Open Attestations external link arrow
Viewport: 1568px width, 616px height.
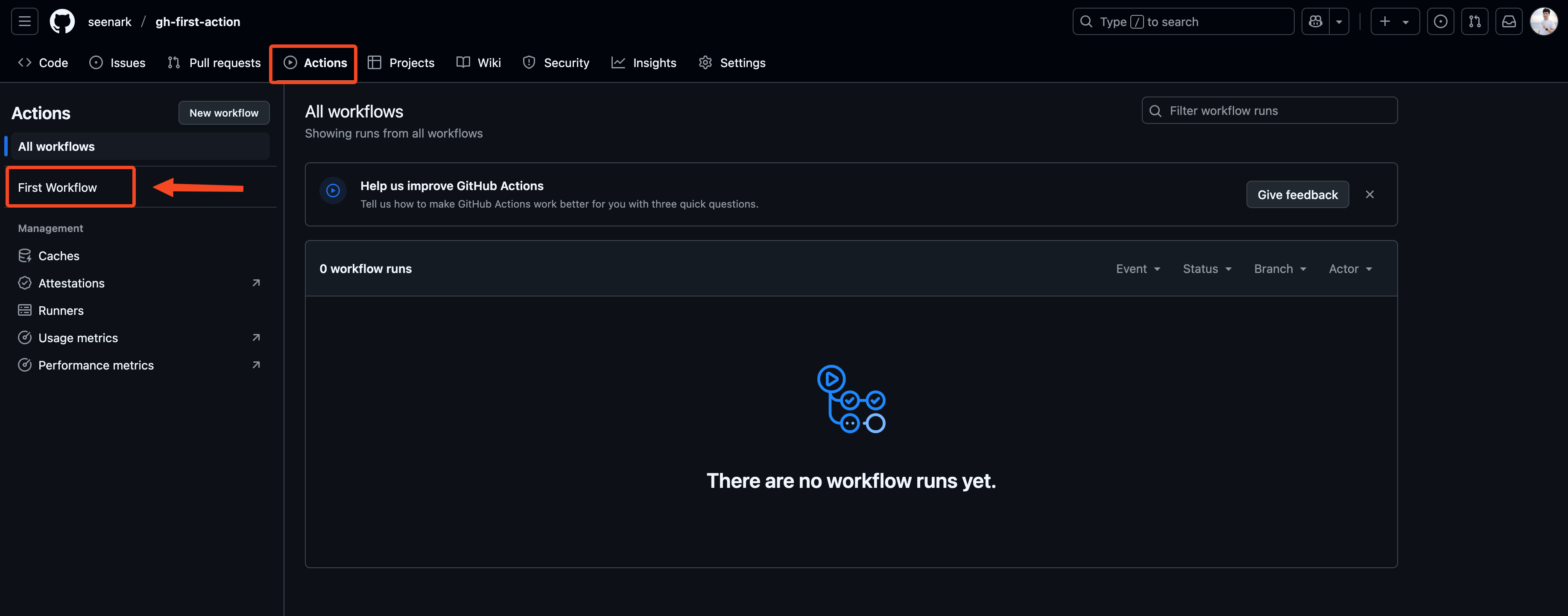click(x=256, y=282)
